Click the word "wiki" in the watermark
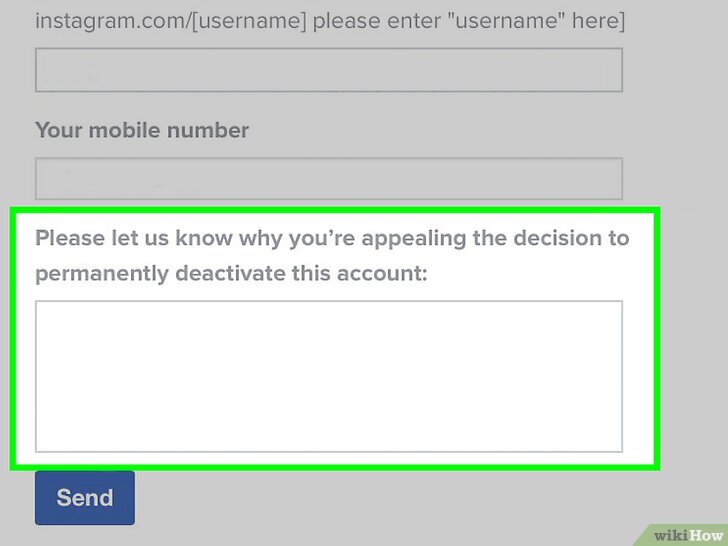Image resolution: width=728 pixels, height=546 pixels. (671, 535)
